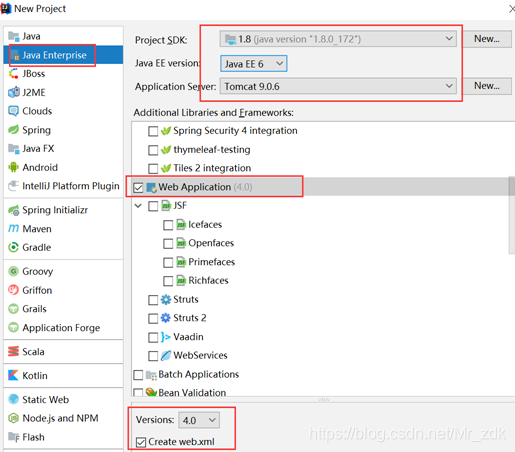This screenshot has width=515, height=452.
Task: Click the Scala icon
Action: (14, 351)
